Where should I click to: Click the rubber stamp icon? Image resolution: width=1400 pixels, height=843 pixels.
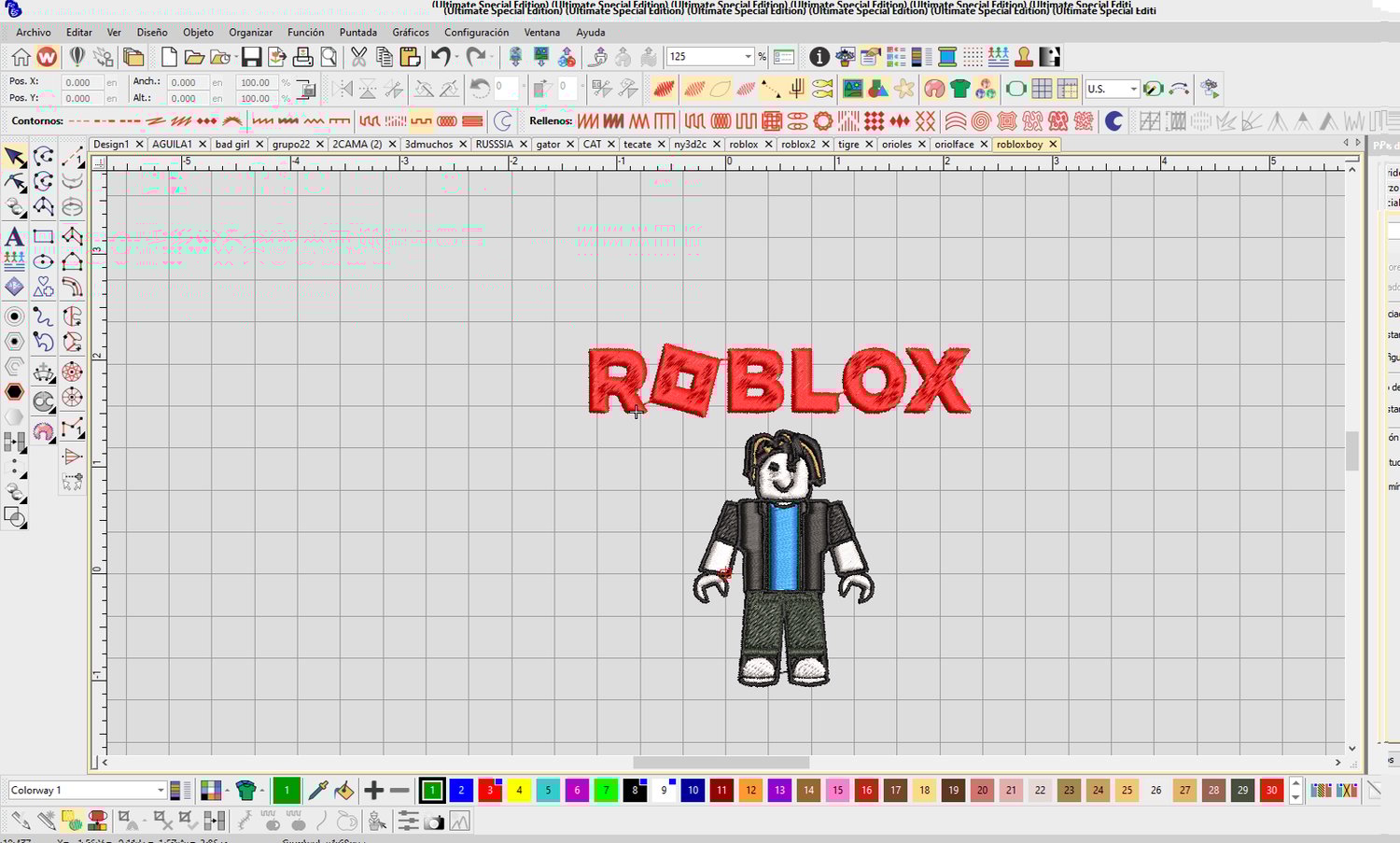[1024, 58]
